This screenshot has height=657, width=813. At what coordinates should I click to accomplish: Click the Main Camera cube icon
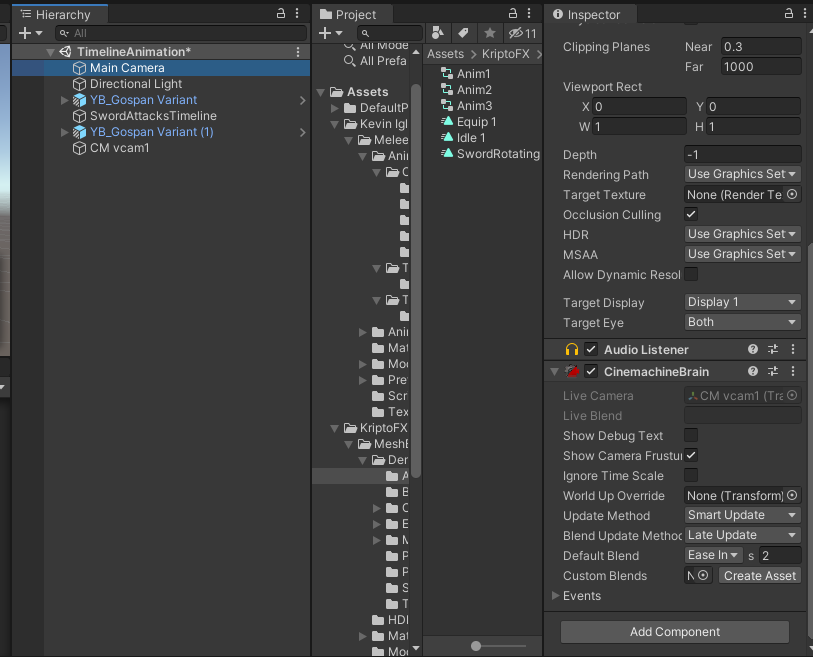point(79,68)
